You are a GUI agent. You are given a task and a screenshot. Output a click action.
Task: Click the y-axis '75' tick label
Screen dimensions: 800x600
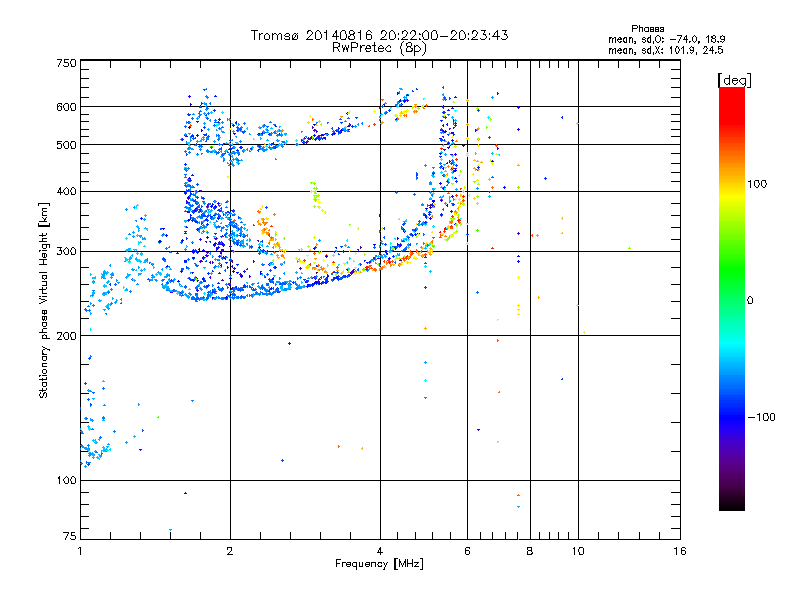70,536
